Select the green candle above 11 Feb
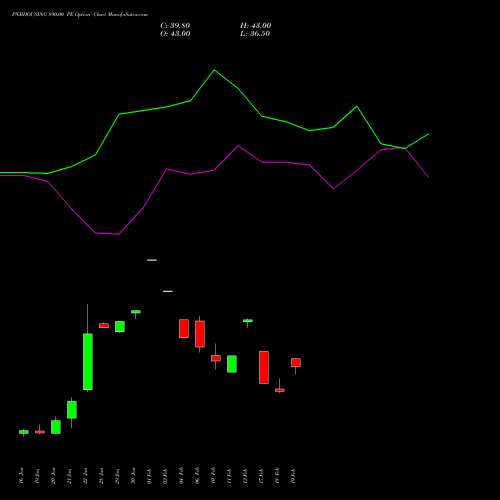This screenshot has height=500, width=500. coord(232,364)
